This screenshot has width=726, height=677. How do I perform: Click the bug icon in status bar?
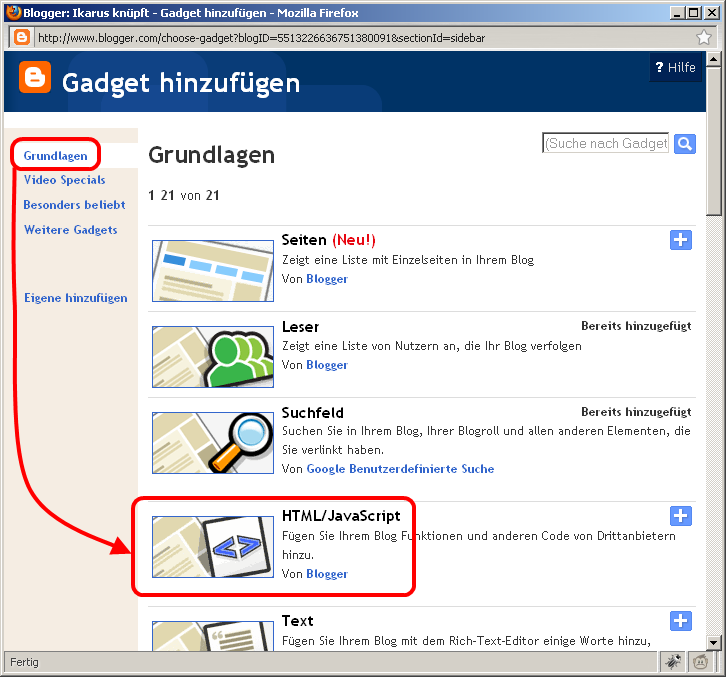673,662
